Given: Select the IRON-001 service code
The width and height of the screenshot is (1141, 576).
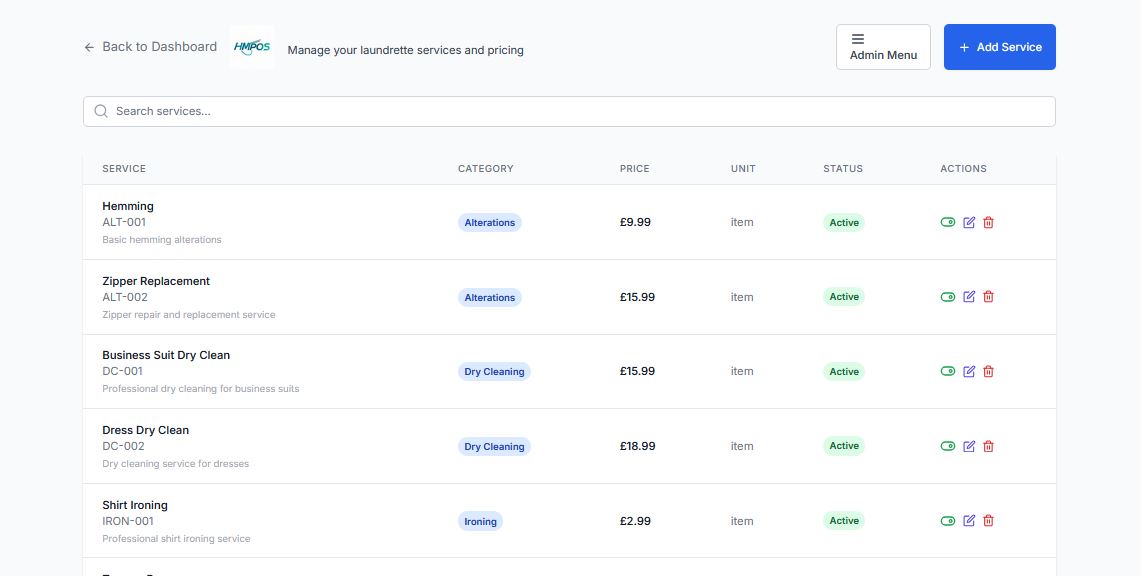Looking at the screenshot, I should (128, 521).
